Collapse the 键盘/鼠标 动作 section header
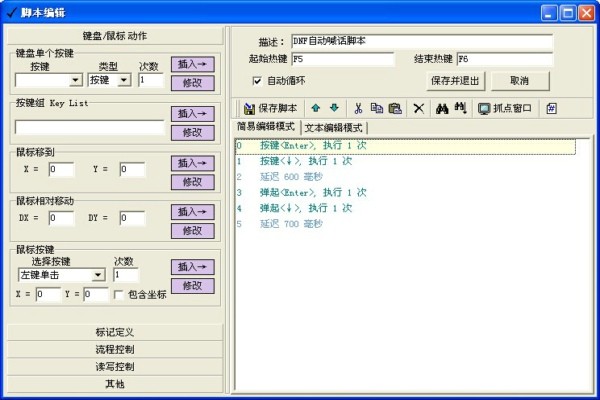Viewport: 600px width, 400px height. point(115,36)
